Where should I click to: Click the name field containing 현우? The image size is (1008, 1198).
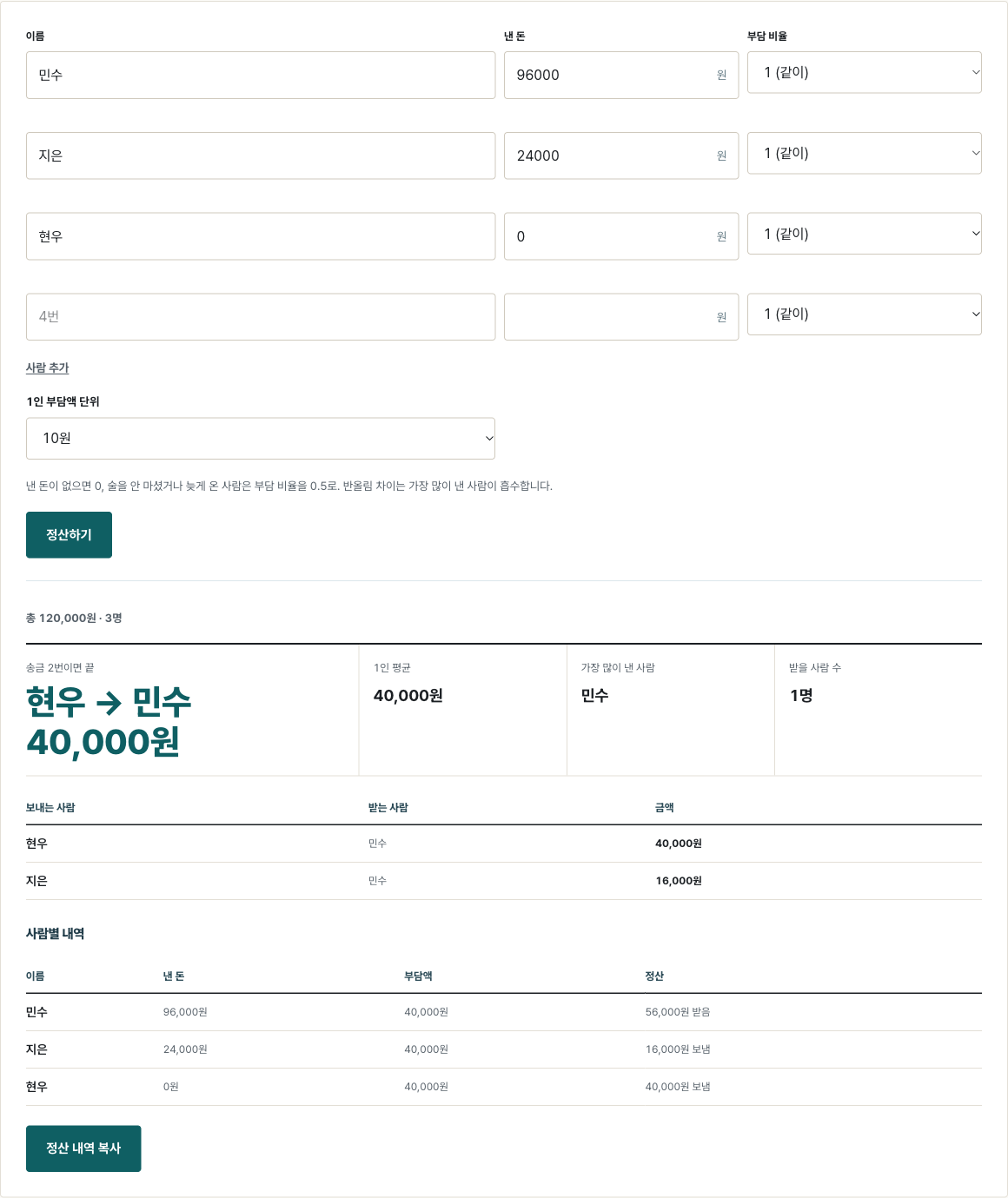pyautogui.click(x=261, y=236)
